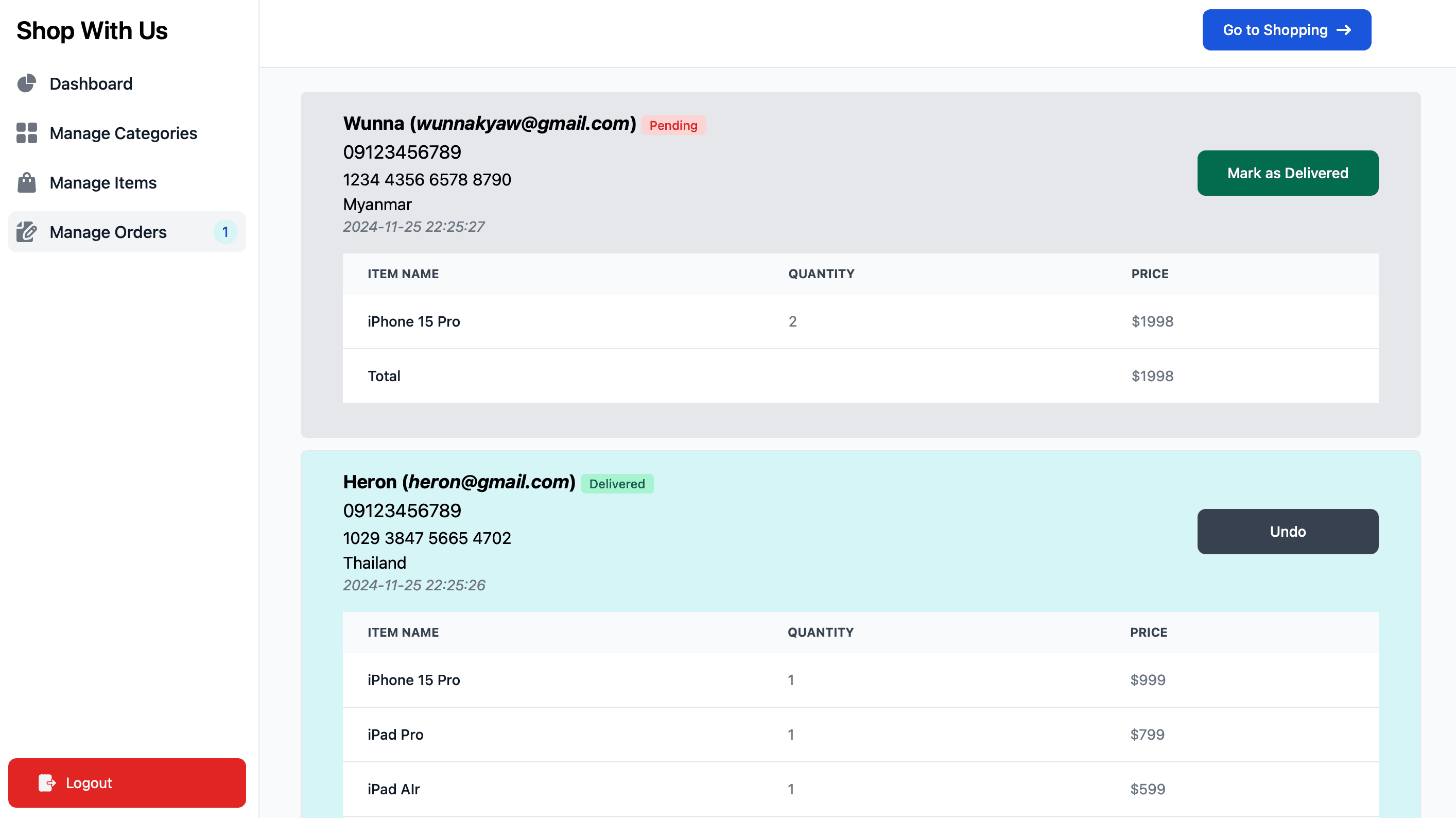The image size is (1456, 818).
Task: Click the iPad Pro row in Heron's order
Action: 395,734
